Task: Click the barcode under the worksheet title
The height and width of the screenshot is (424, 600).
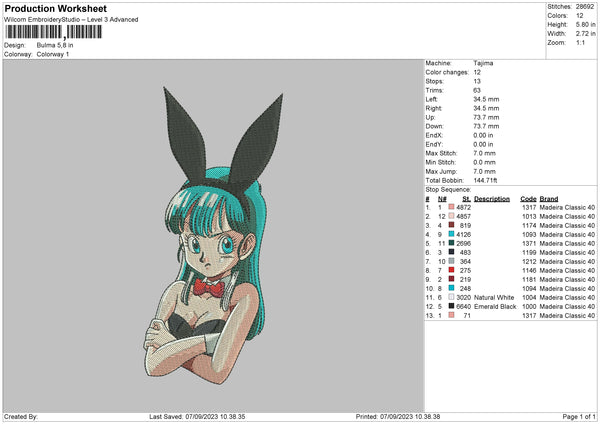Action: click(x=54, y=32)
